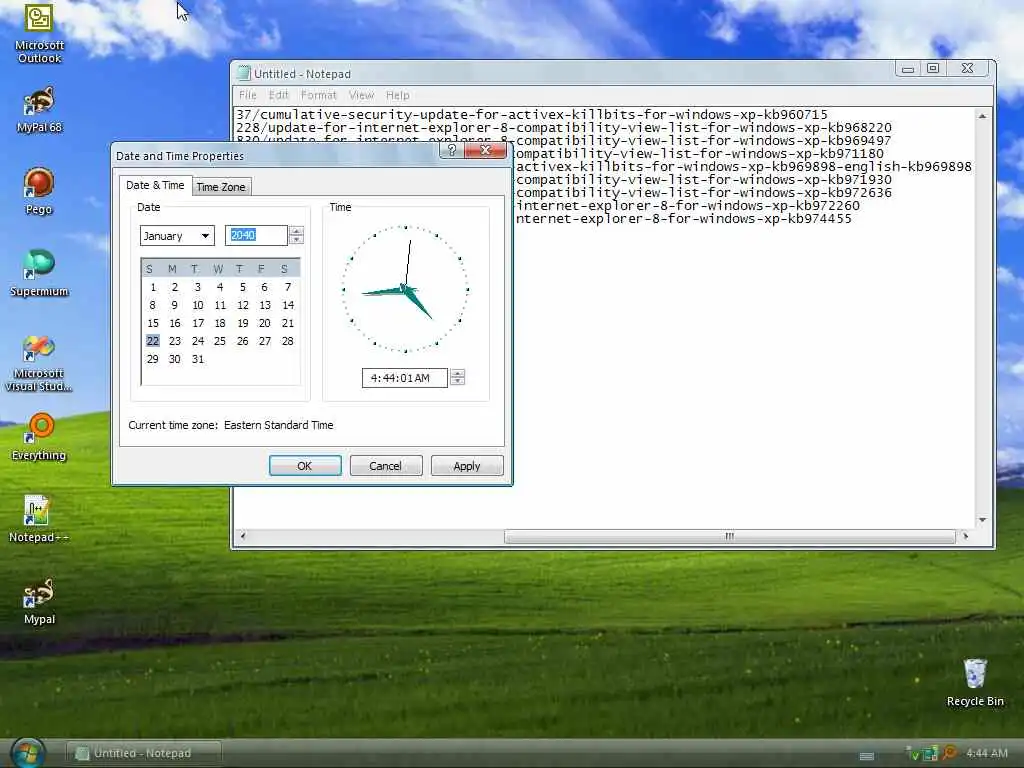Open Notepad Edit menu
1024x768 pixels.
278,95
